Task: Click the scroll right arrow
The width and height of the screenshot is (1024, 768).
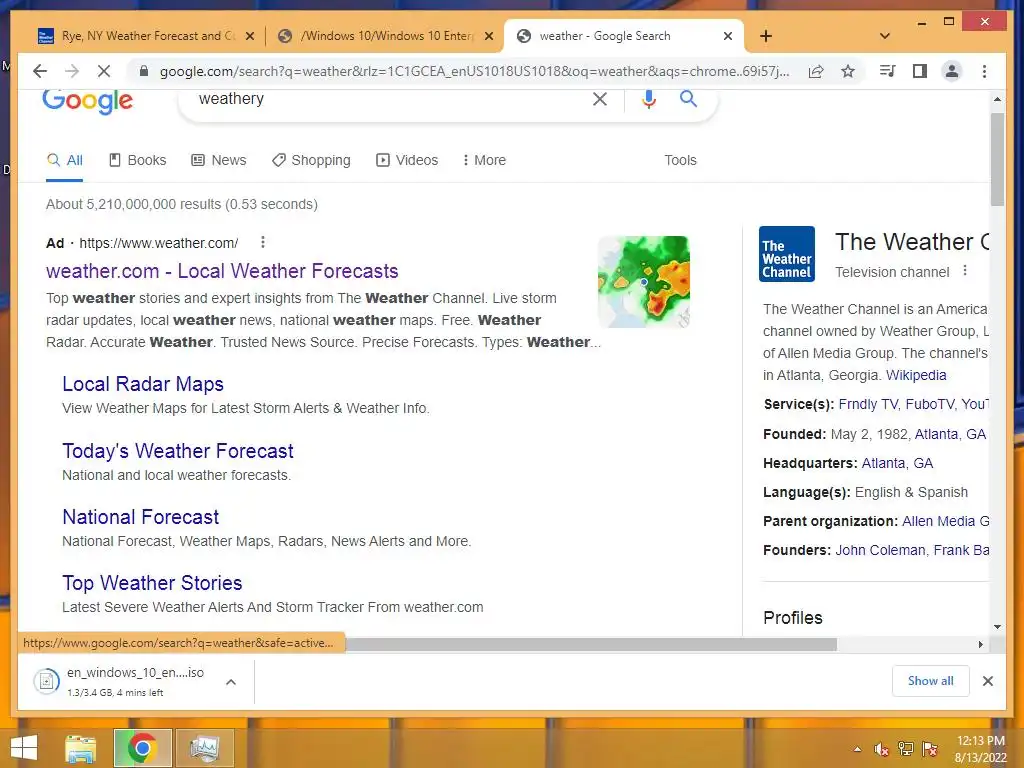Action: pyautogui.click(x=980, y=645)
